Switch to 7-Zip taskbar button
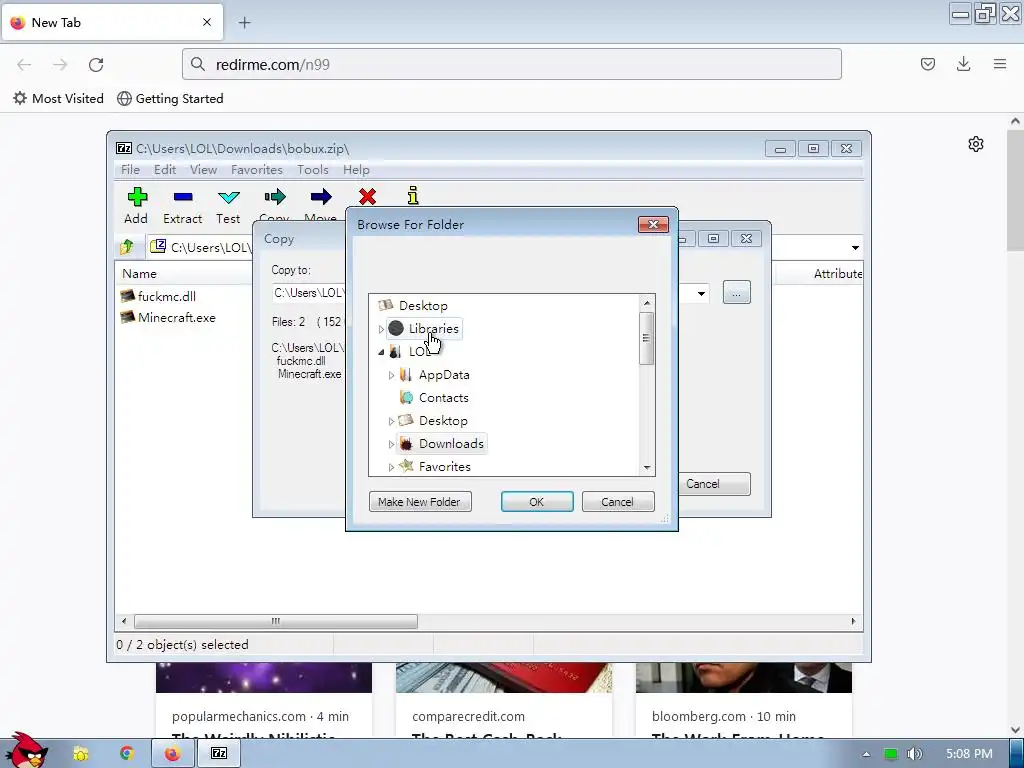 point(219,754)
